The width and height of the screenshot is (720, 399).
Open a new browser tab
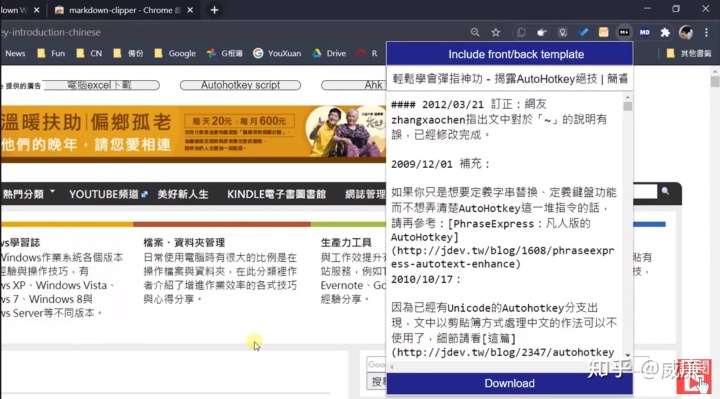point(214,10)
